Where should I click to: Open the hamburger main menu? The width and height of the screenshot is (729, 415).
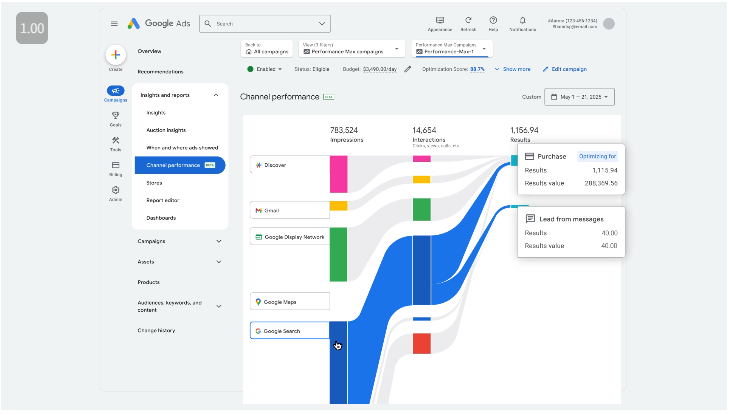(114, 23)
